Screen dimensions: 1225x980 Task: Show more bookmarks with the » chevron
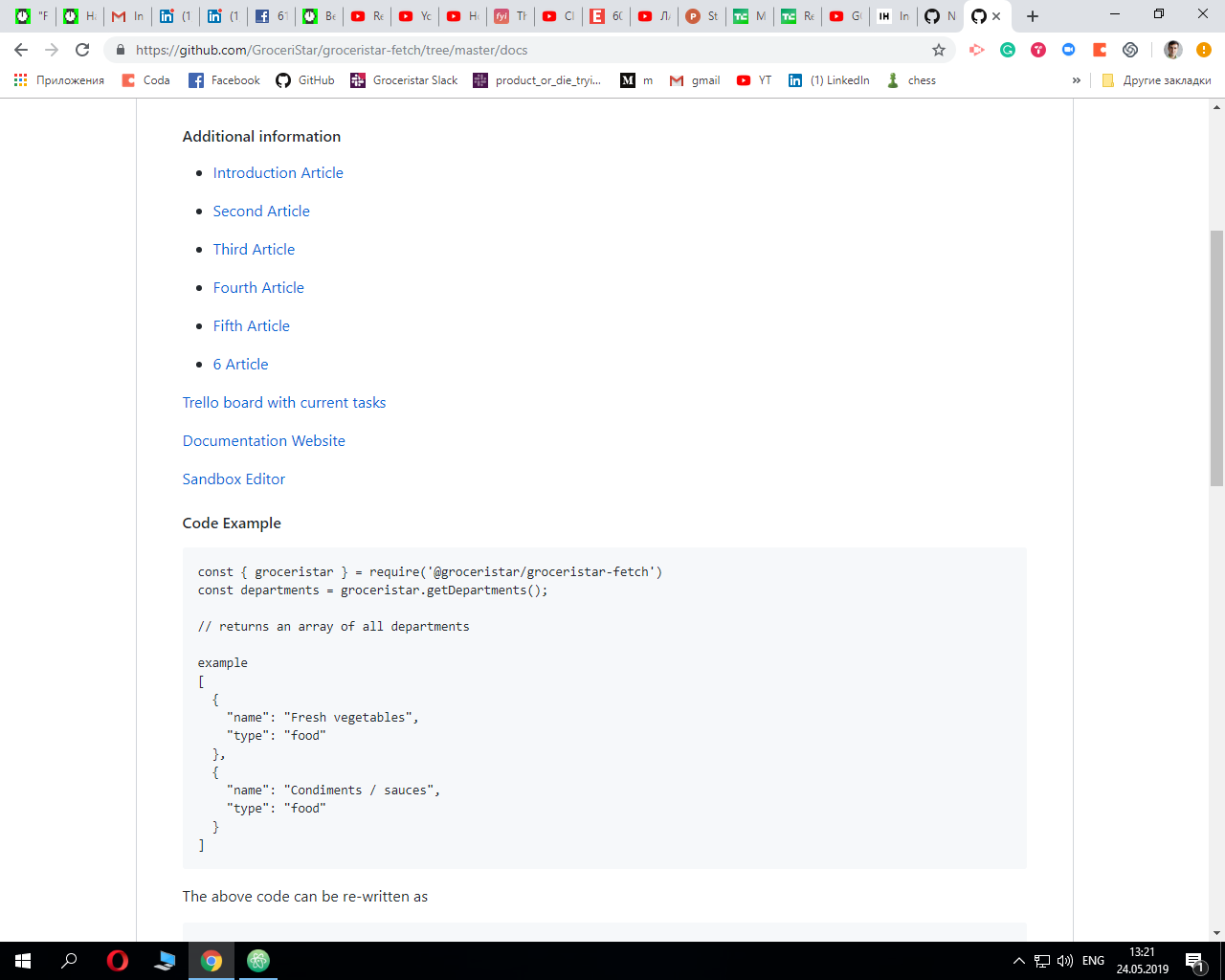pyautogui.click(x=1077, y=80)
